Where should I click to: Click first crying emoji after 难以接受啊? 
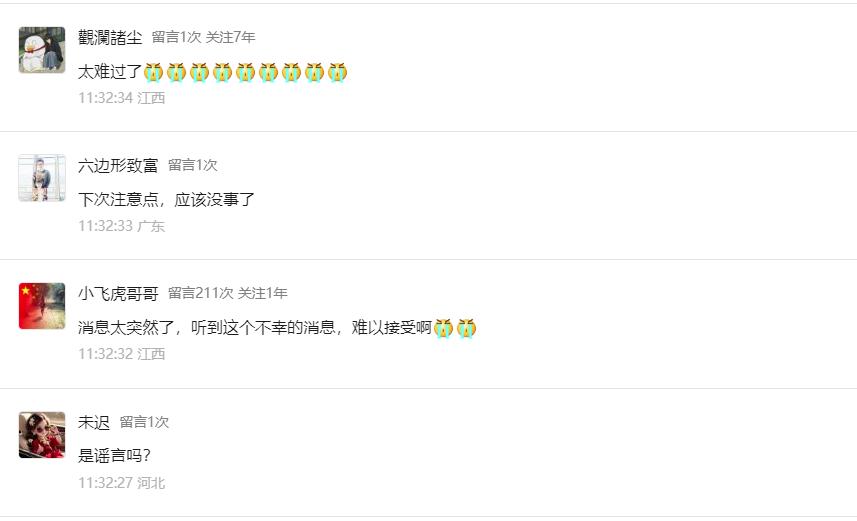click(x=443, y=328)
